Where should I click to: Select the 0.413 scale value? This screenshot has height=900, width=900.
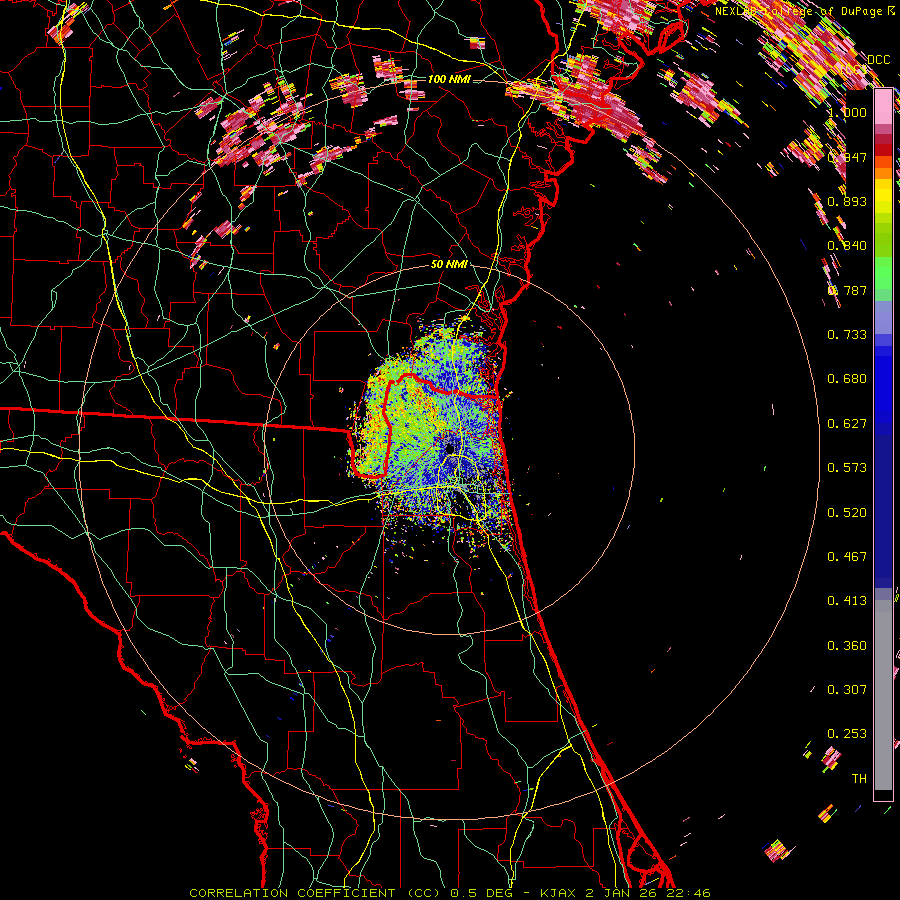tap(847, 601)
